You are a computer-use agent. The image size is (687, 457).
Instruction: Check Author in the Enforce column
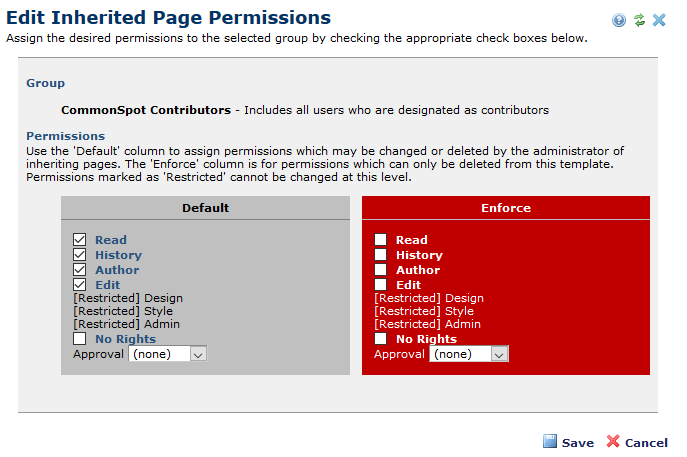(x=381, y=270)
